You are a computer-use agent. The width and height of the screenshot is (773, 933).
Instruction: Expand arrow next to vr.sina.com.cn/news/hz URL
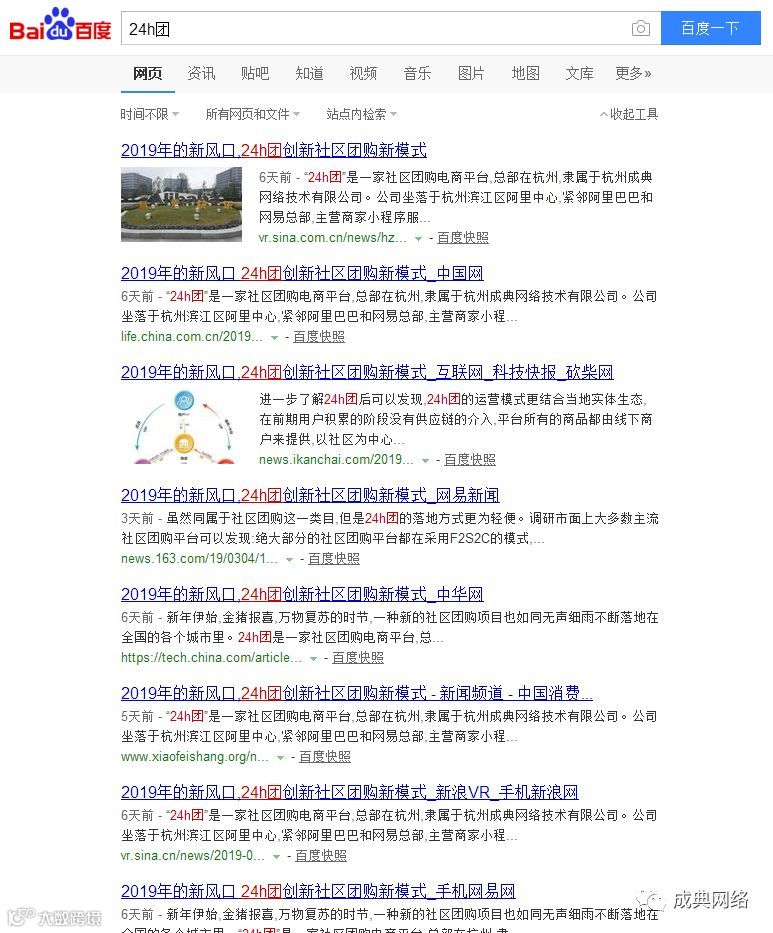tap(418, 239)
